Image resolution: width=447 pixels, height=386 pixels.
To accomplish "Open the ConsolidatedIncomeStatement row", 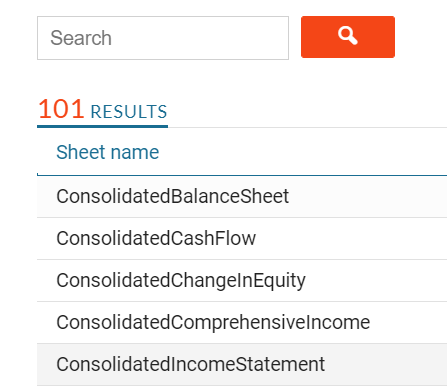I will [242, 365].
